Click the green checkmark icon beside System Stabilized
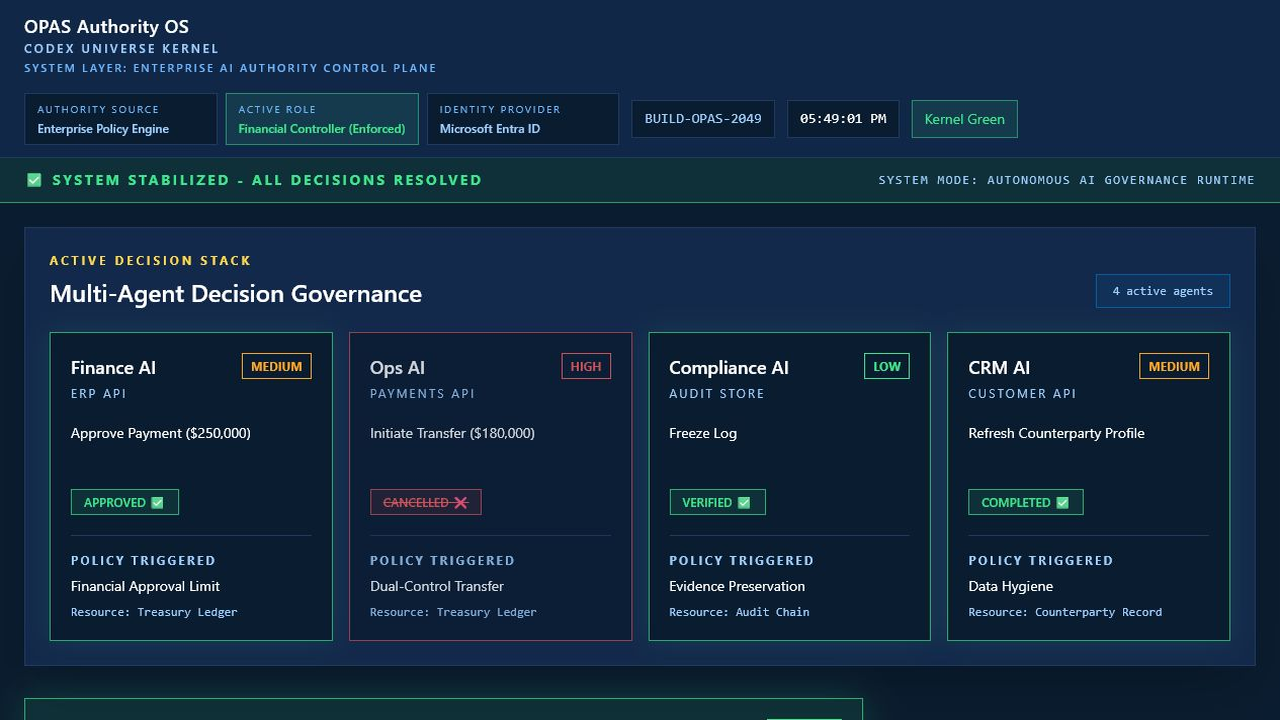The width and height of the screenshot is (1280, 720). coord(34,180)
